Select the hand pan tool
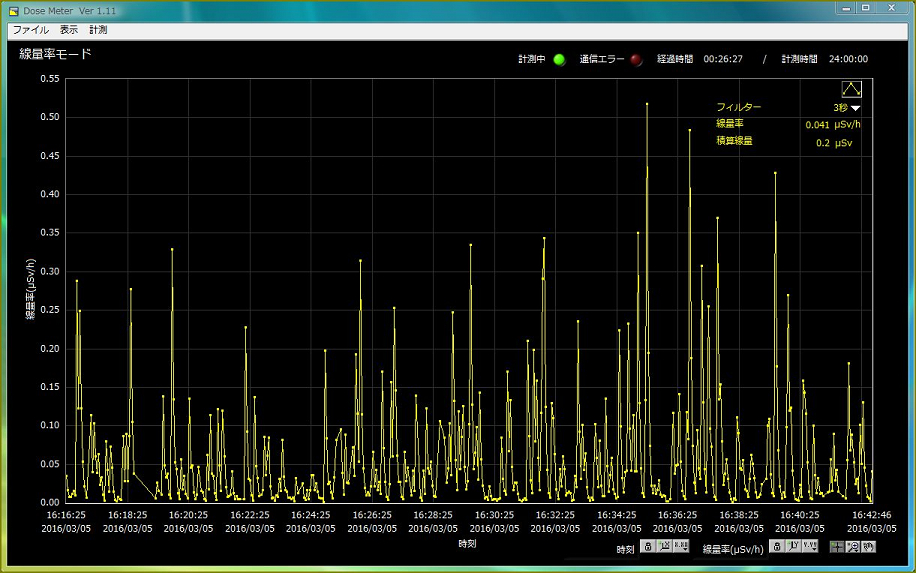916x573 pixels. (868, 546)
